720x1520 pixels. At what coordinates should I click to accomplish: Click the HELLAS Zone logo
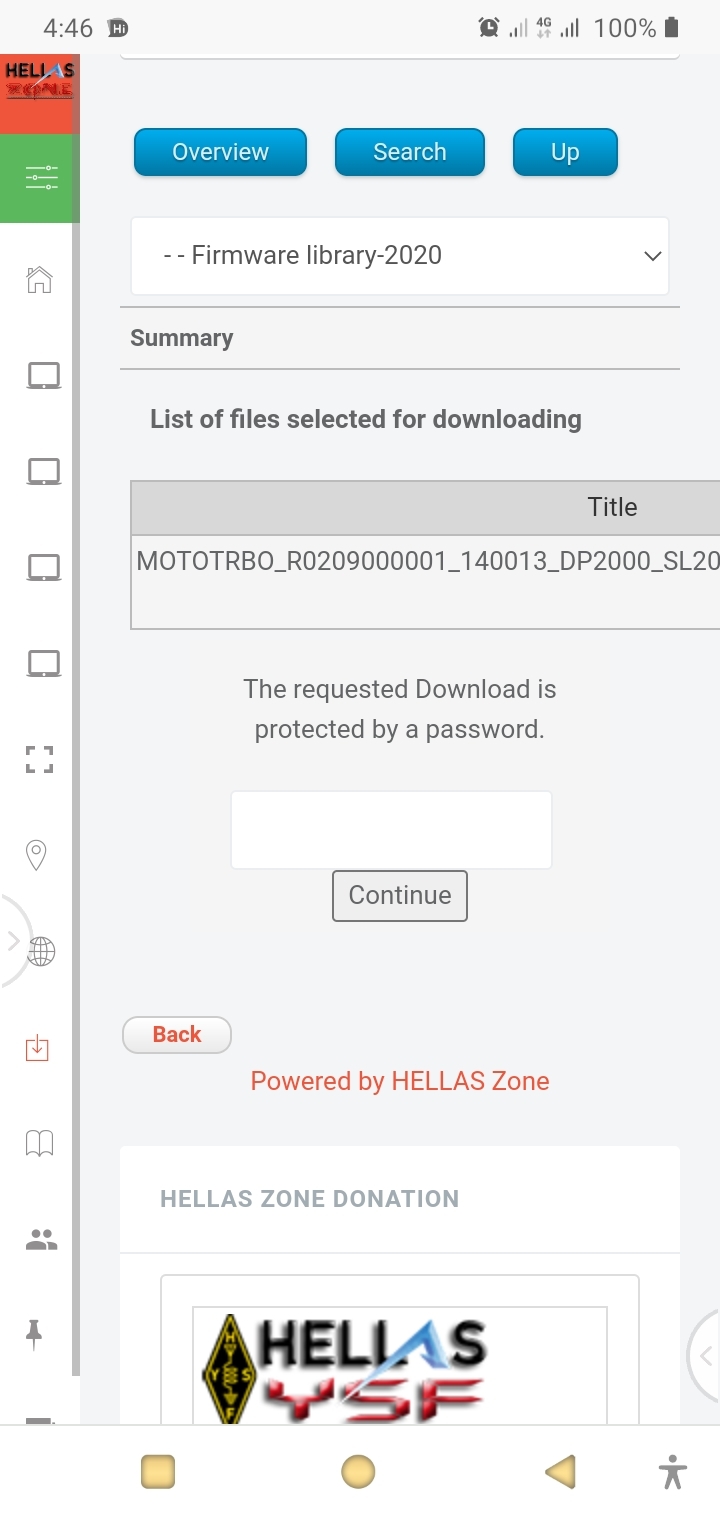(x=39, y=81)
